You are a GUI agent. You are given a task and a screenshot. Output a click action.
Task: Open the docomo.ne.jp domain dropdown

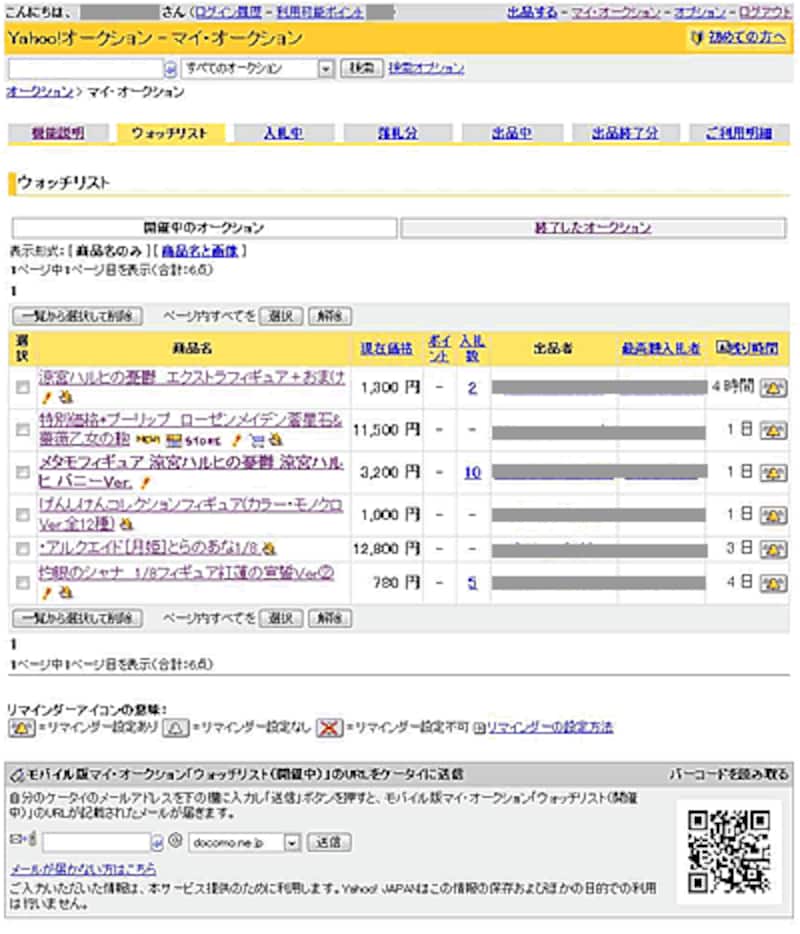(x=244, y=843)
